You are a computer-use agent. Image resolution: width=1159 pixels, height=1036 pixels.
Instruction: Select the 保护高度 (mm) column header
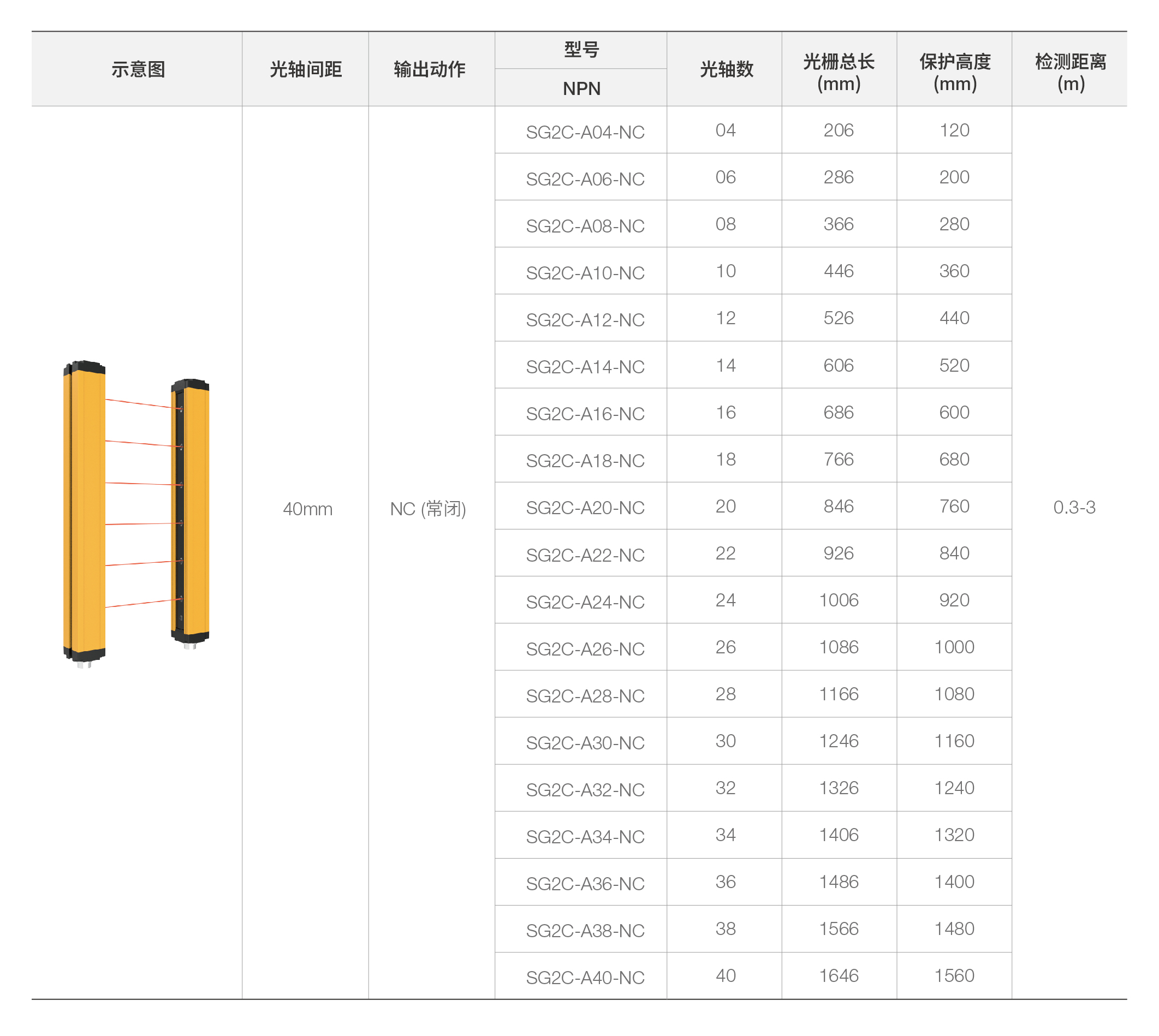[x=955, y=72]
